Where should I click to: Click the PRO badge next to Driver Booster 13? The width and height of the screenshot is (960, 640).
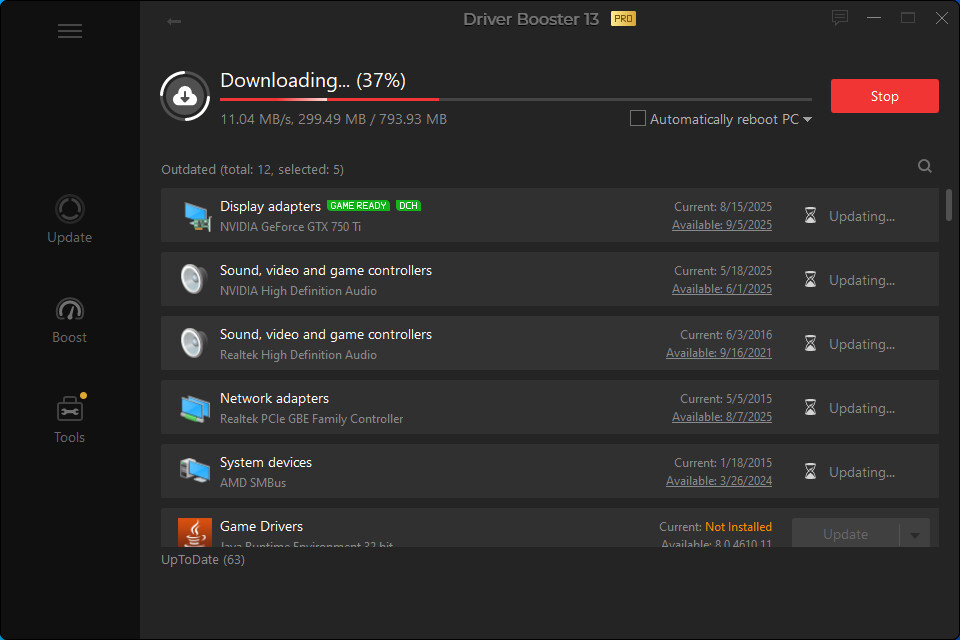click(624, 18)
